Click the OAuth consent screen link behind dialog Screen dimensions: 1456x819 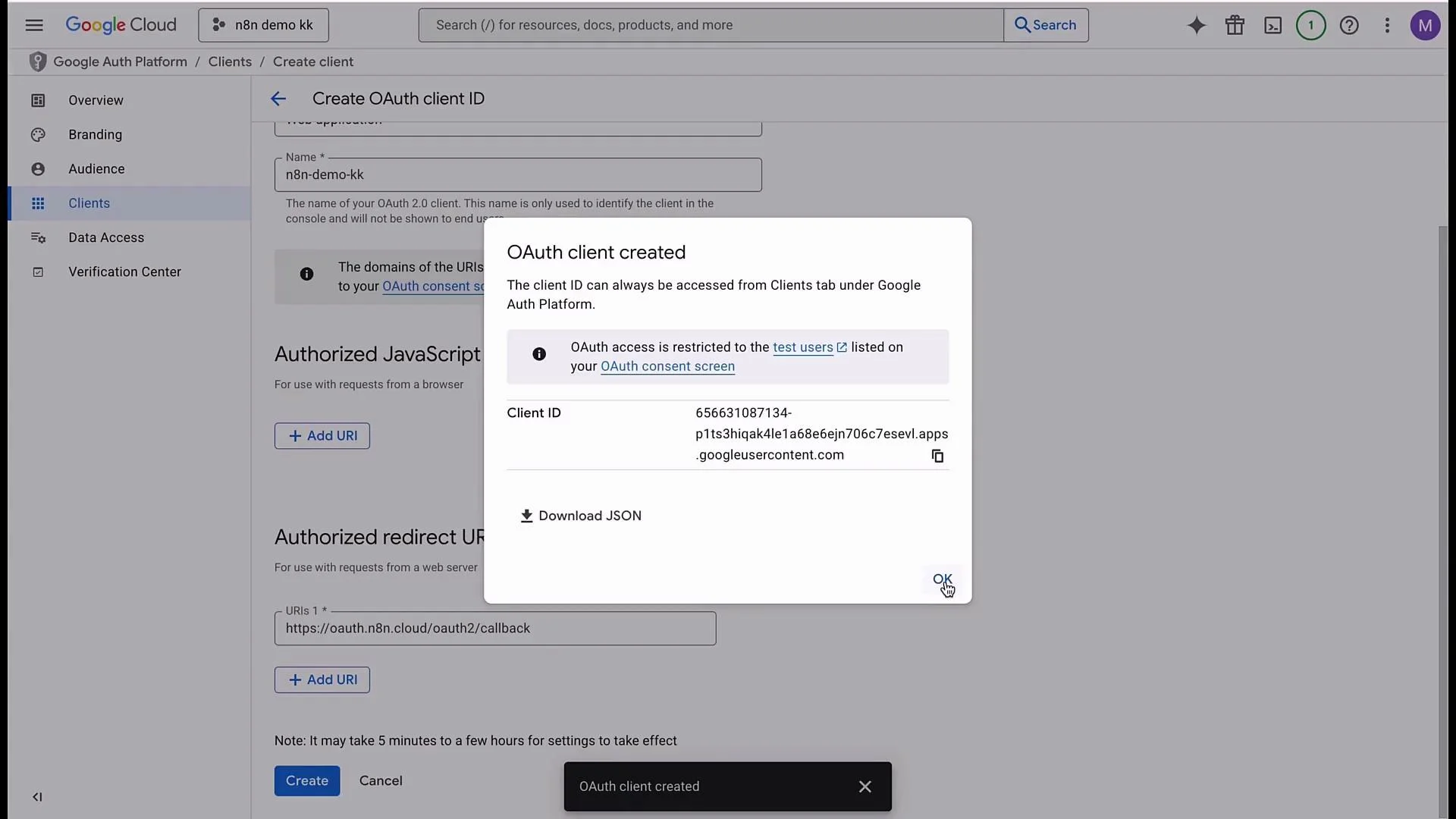click(433, 286)
